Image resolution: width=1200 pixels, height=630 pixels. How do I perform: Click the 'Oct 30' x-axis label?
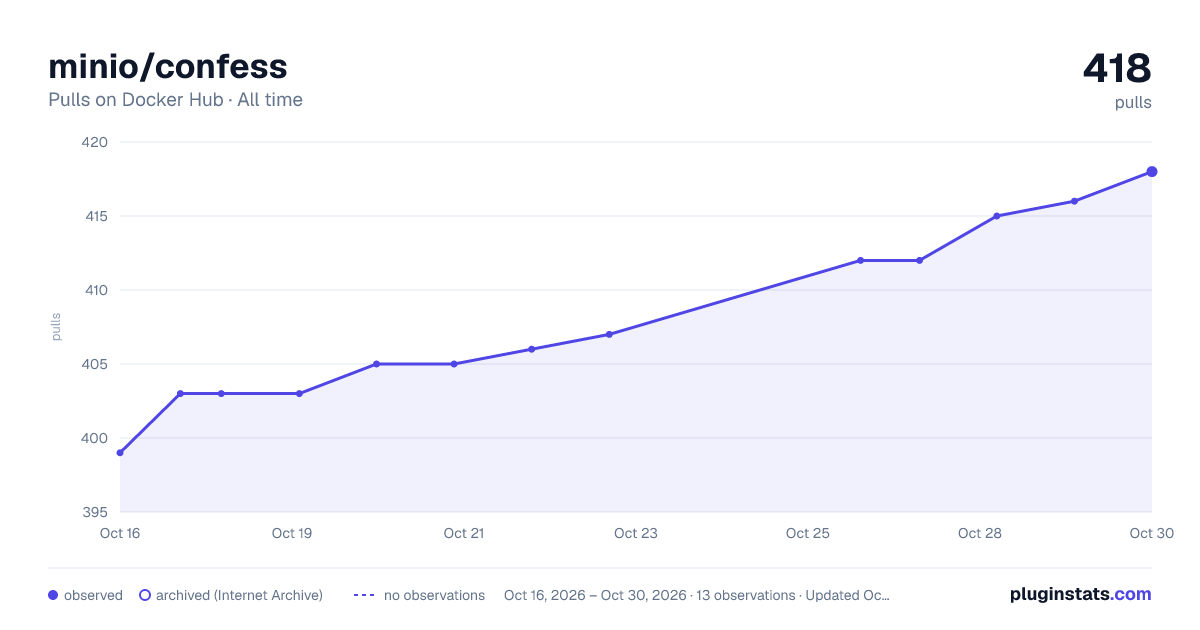click(1152, 533)
